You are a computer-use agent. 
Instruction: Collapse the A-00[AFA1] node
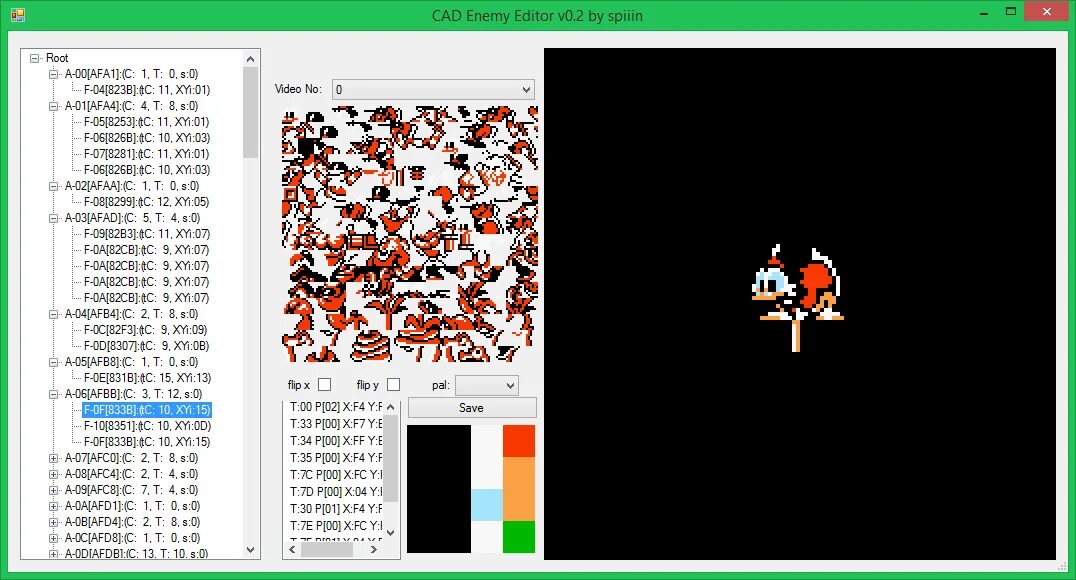tap(54, 74)
